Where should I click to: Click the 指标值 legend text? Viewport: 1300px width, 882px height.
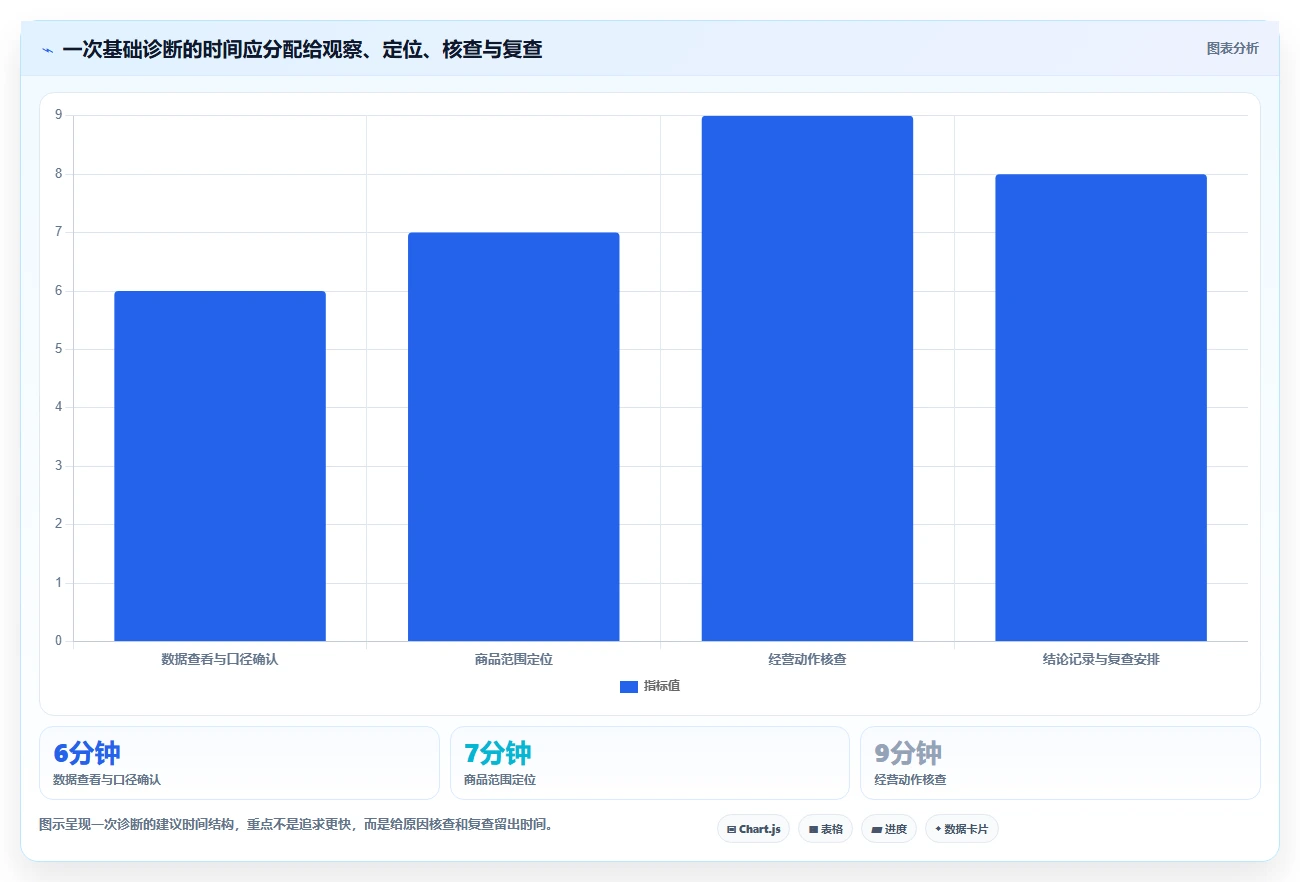662,686
